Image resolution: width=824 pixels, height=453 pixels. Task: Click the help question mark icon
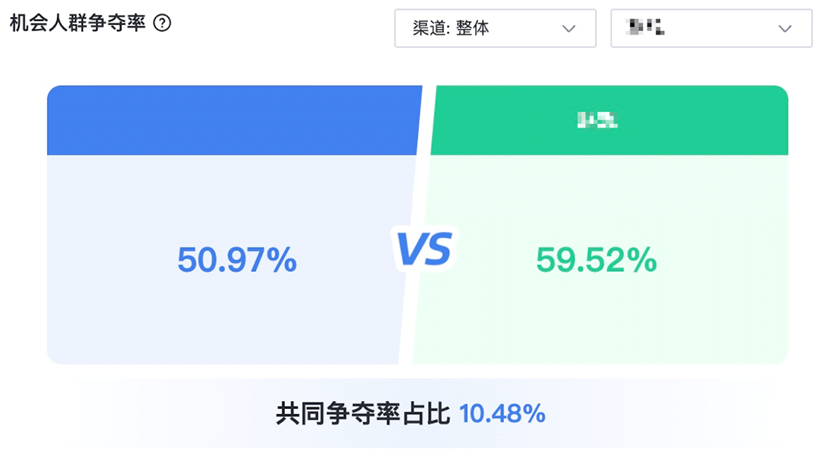tap(162, 23)
